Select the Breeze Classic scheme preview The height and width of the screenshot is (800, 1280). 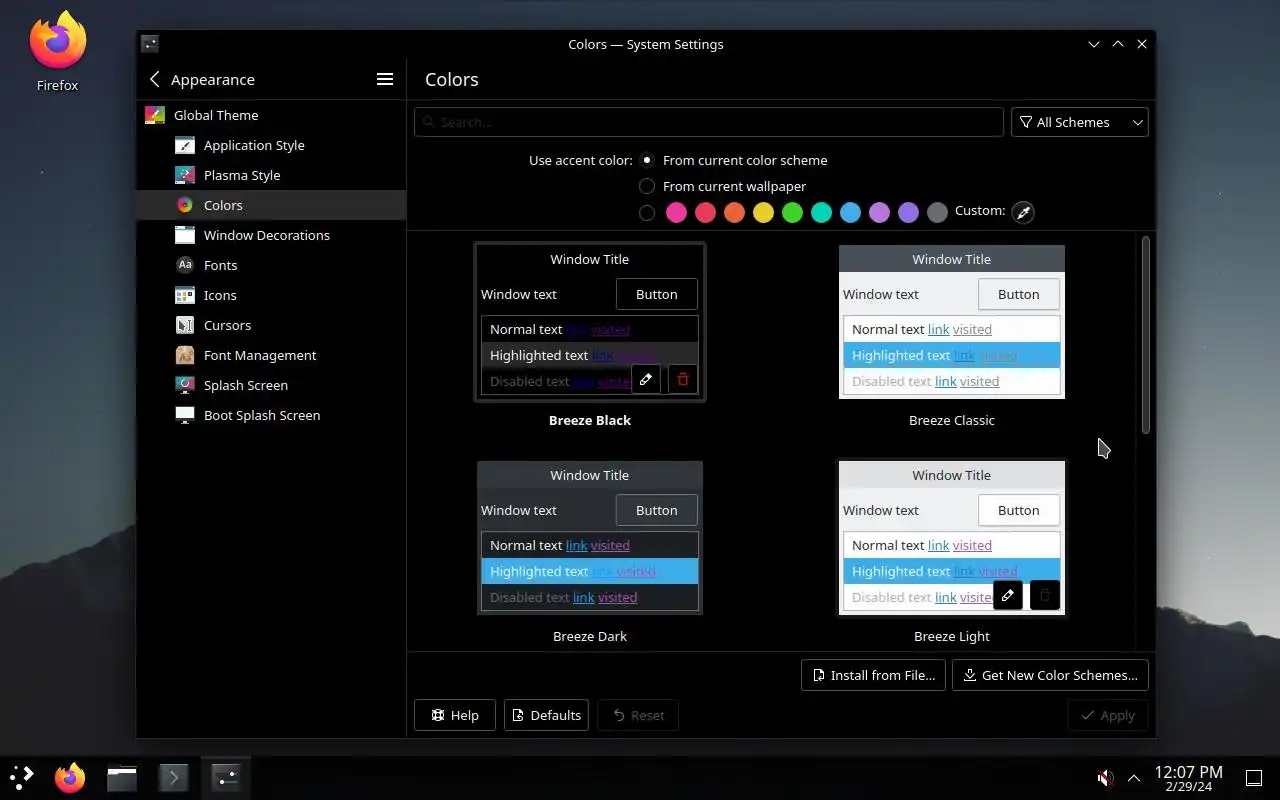pyautogui.click(x=952, y=322)
